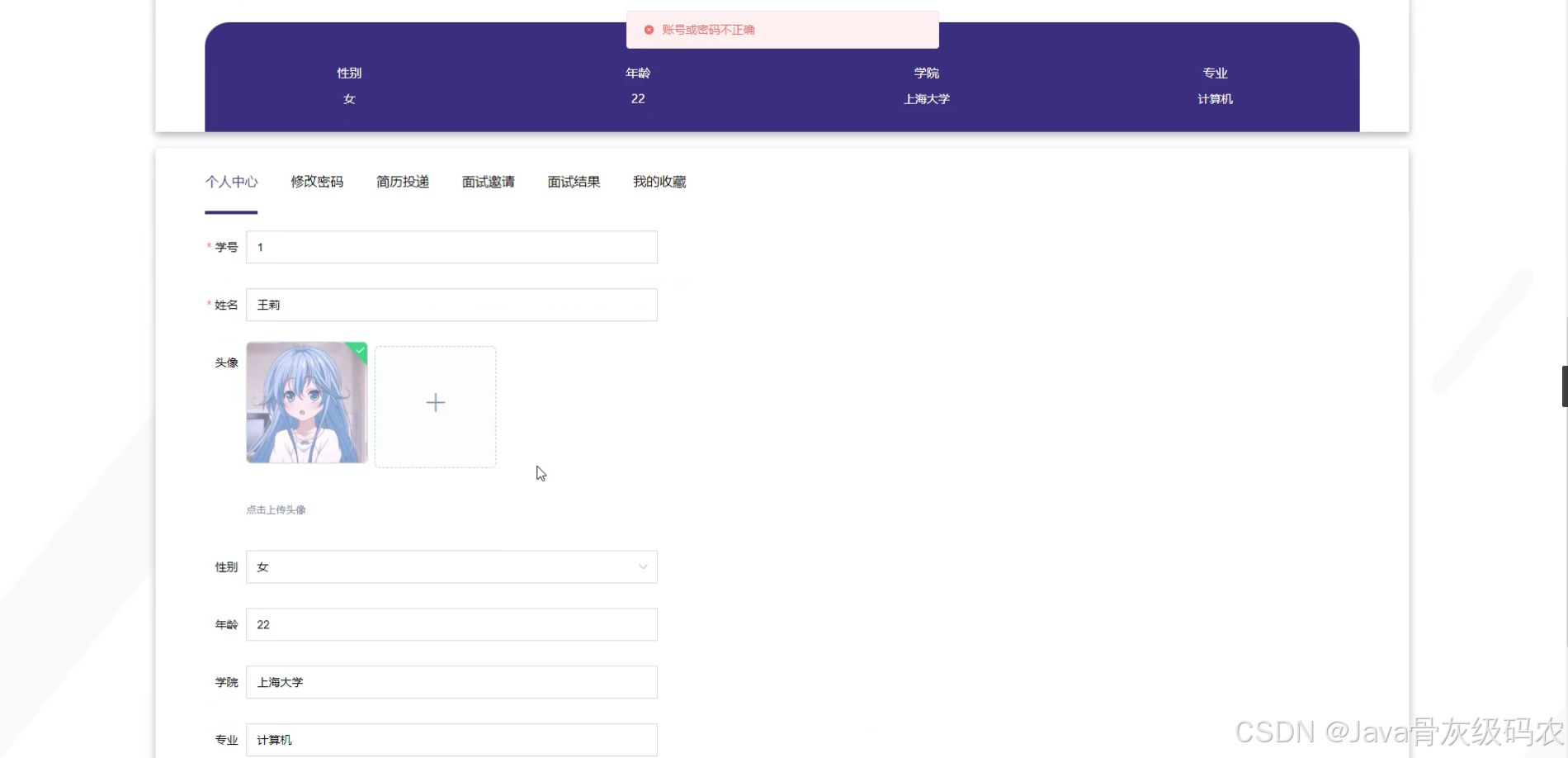Click the page vertical scrollbar handle
This screenshot has height=758, width=1568.
pos(1565,386)
